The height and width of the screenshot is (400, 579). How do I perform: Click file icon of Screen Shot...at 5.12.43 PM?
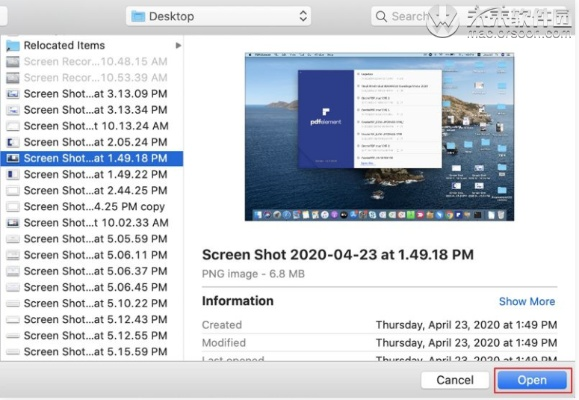point(13,319)
